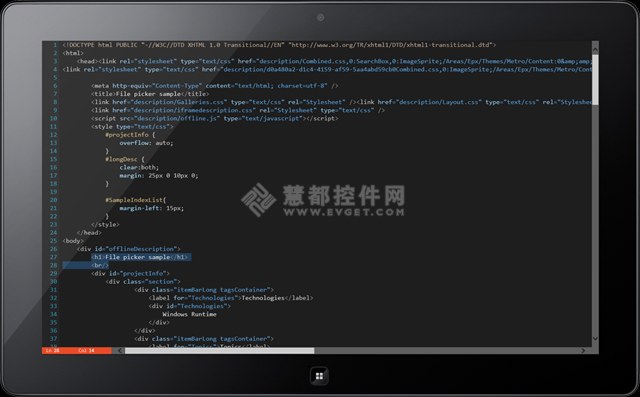Screen dimensions: 640x397
Task: Click the closing </head> tag
Action: tap(89, 233)
